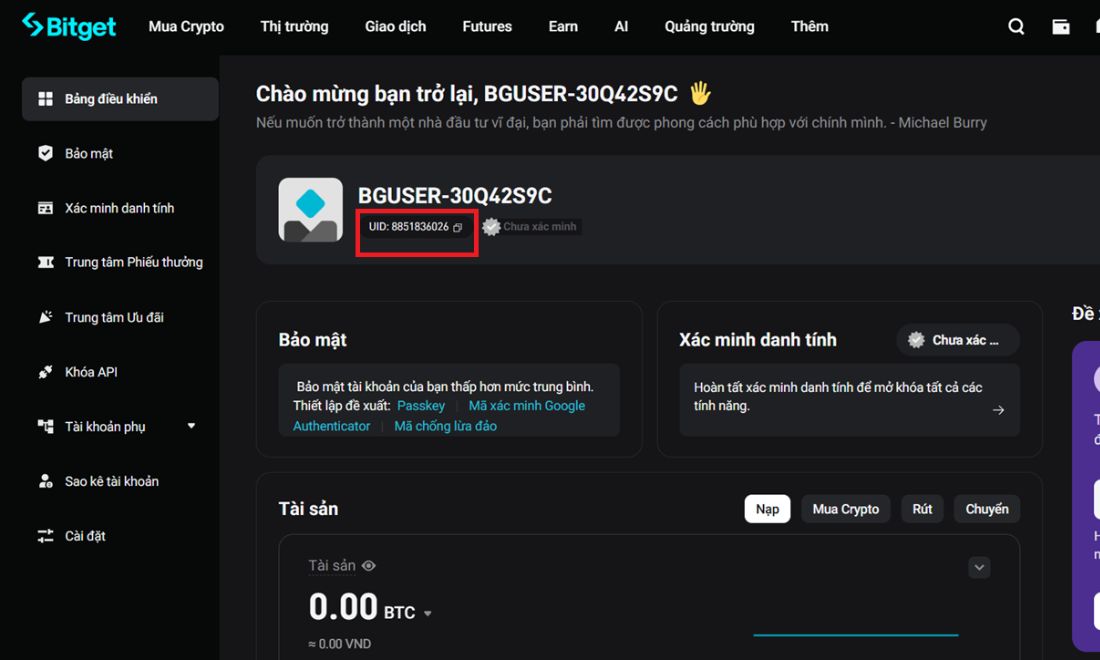The image size is (1100, 660).
Task: Click the Nạp deposit button
Action: (767, 509)
